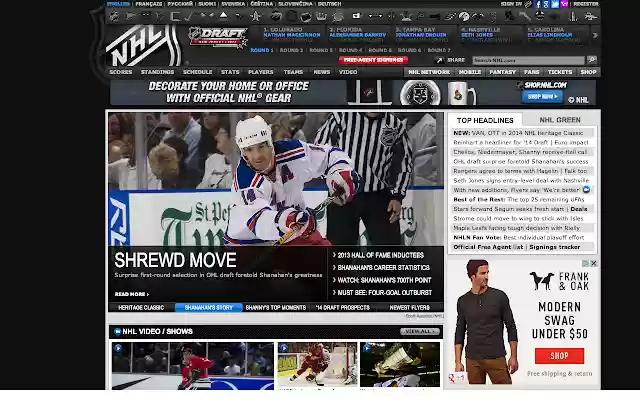Select Colorado Avalanche triangle logo

click(x=224, y=16)
